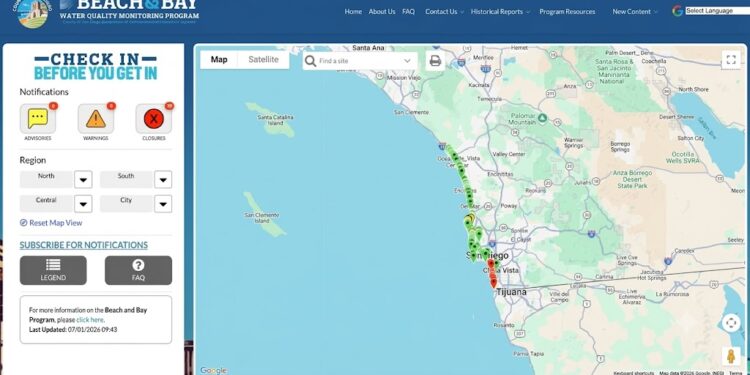Screen dimensions: 750x375
Task: Expand the New Content menu
Action: click(x=635, y=11)
